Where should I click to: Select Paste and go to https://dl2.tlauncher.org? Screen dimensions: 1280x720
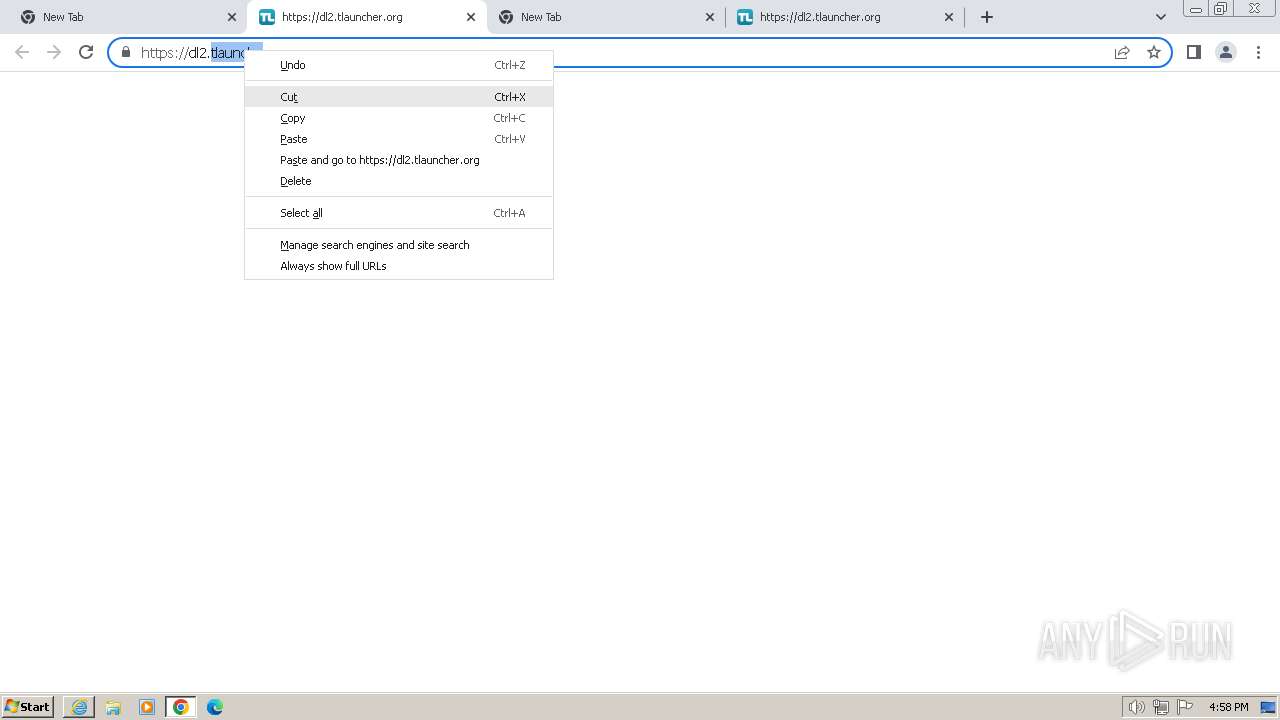tap(399, 160)
